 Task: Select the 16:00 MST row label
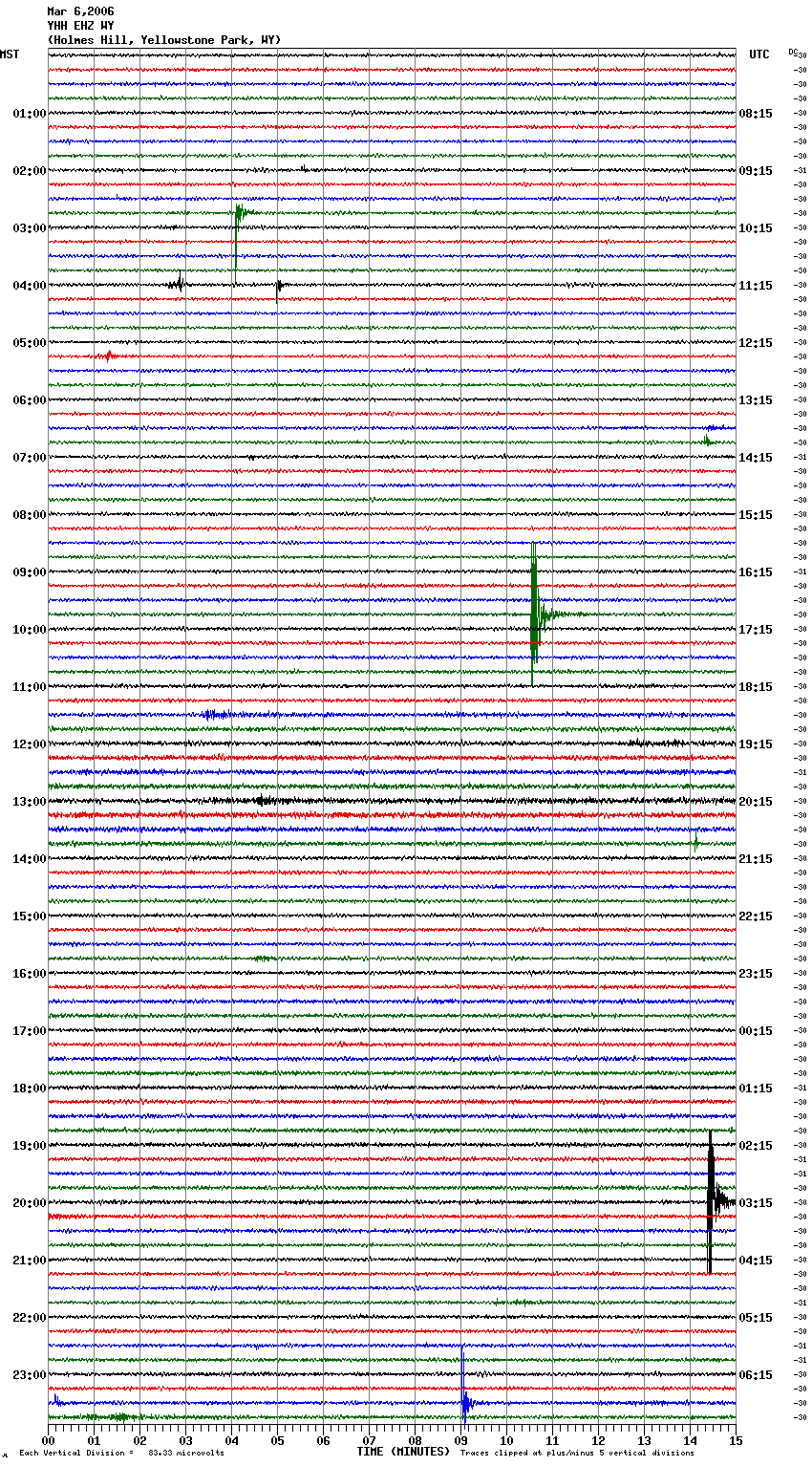(30, 974)
